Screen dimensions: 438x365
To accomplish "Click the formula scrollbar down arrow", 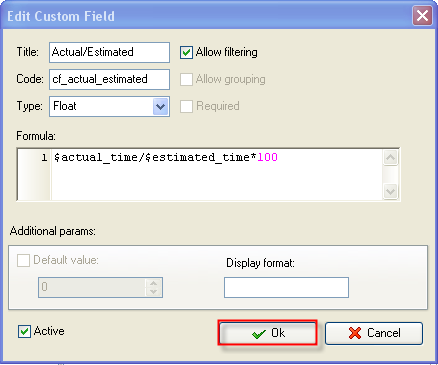I will (x=390, y=192).
